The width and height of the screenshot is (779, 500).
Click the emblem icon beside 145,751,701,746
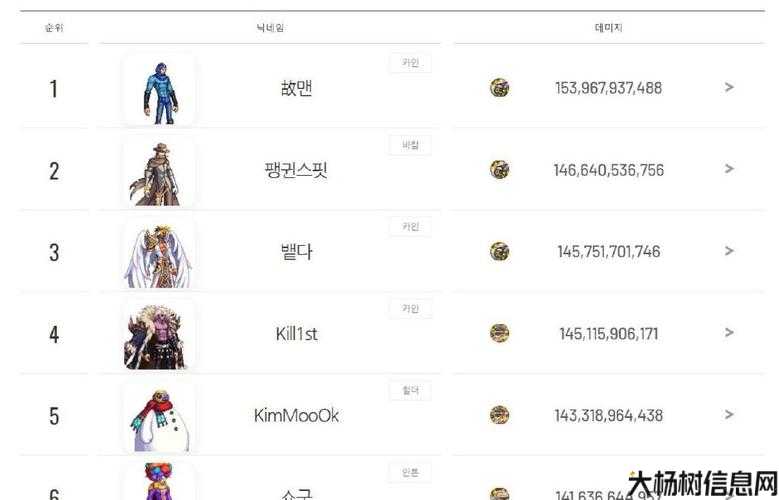499,251
